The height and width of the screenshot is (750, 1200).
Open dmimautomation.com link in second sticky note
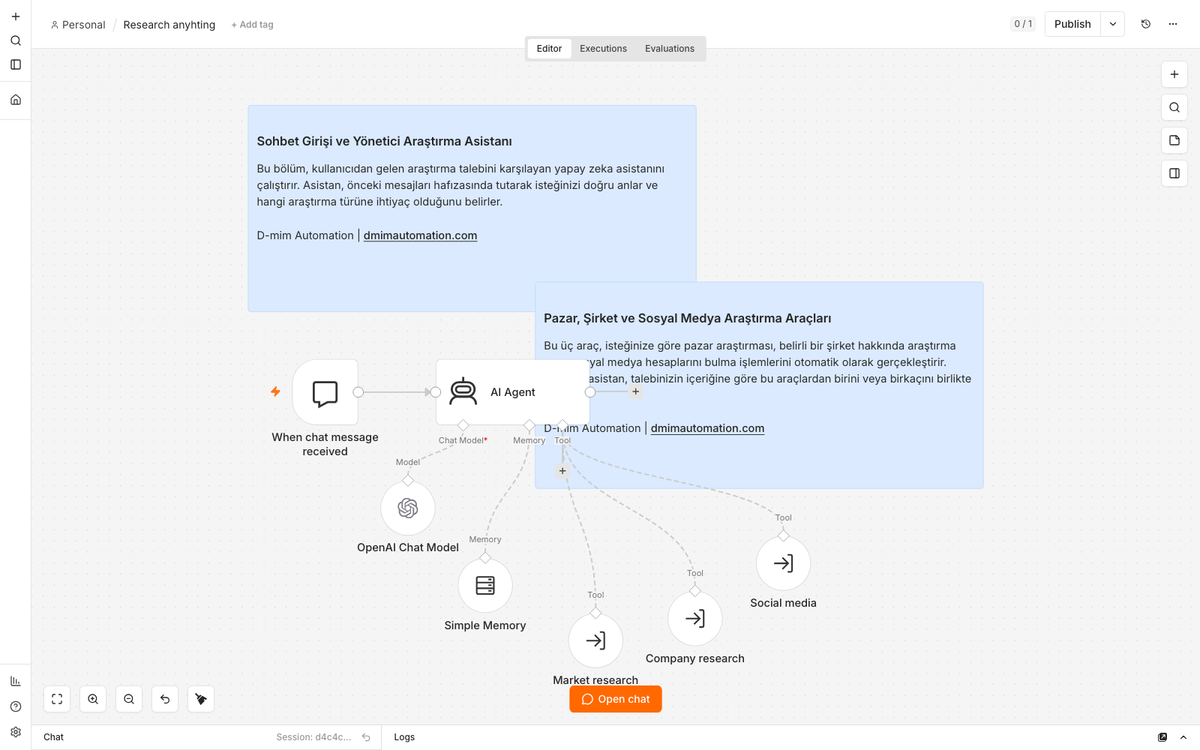click(707, 428)
